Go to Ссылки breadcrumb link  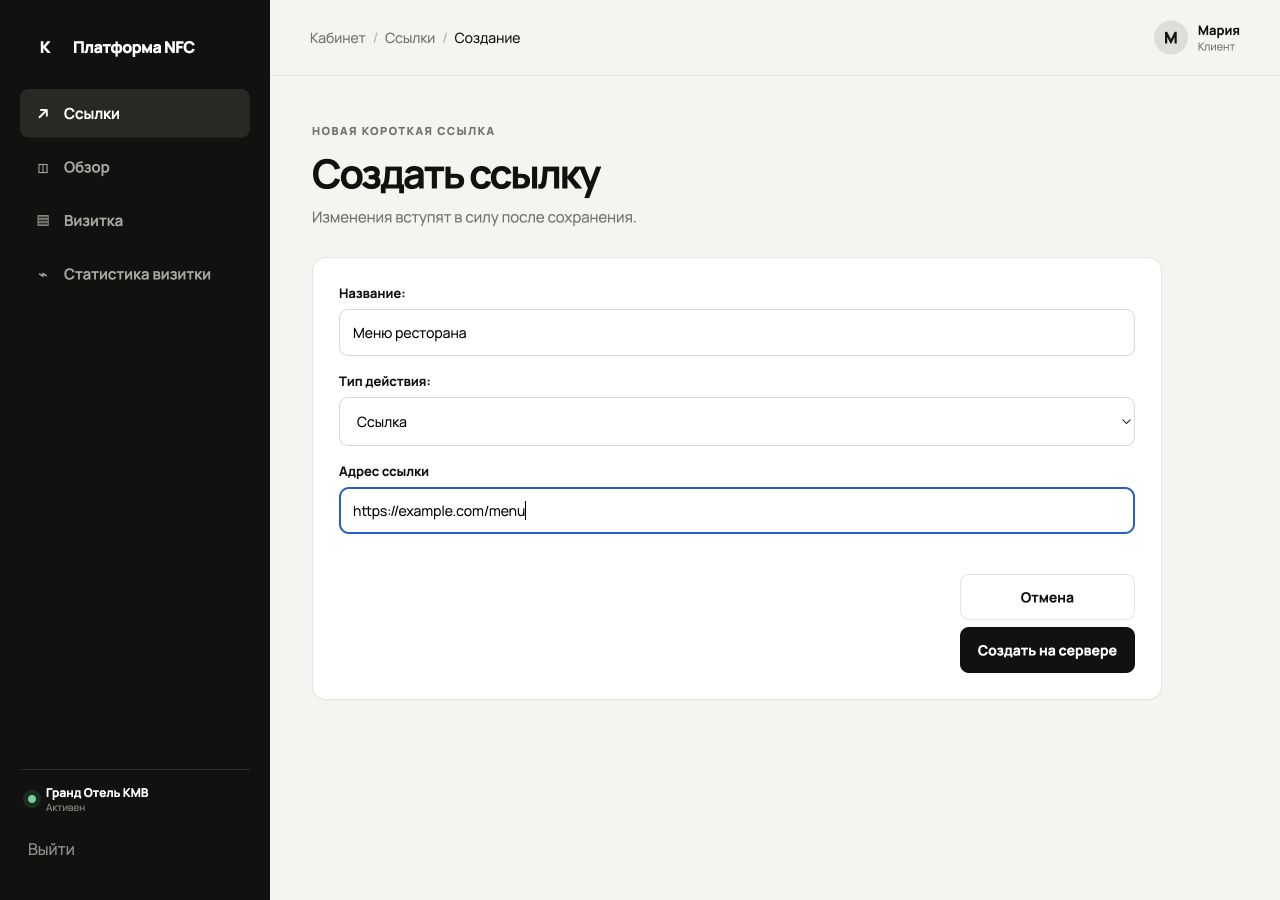[x=410, y=38]
